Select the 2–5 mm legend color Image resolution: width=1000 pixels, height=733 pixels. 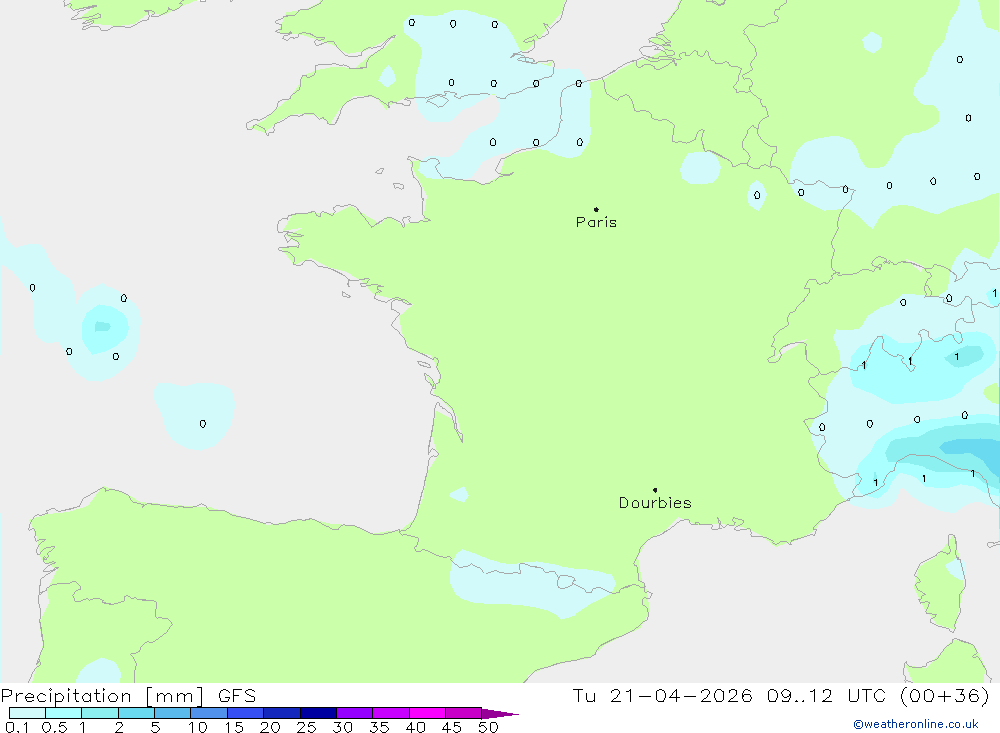tap(136, 713)
